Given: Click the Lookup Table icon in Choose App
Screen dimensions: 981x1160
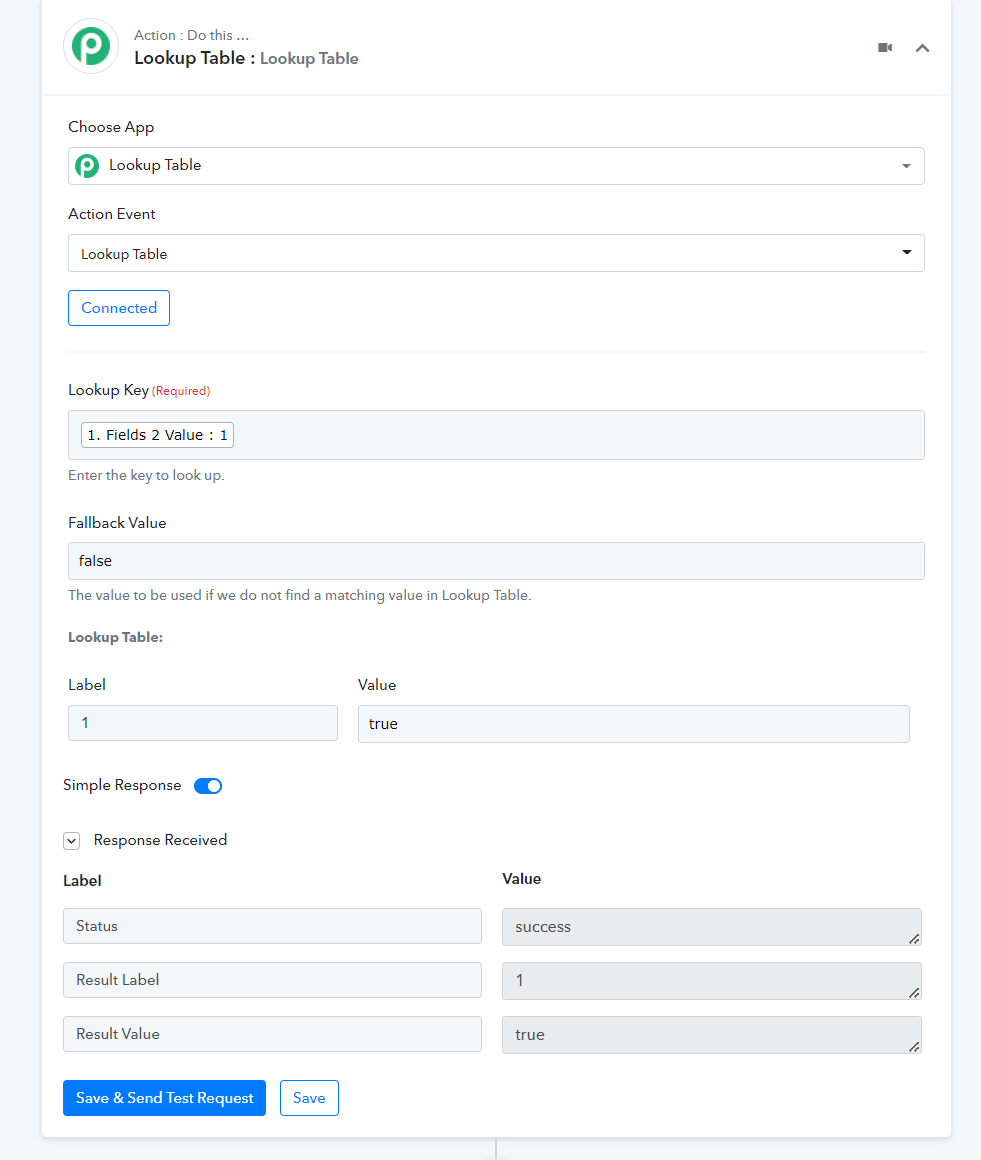Looking at the screenshot, I should [88, 166].
